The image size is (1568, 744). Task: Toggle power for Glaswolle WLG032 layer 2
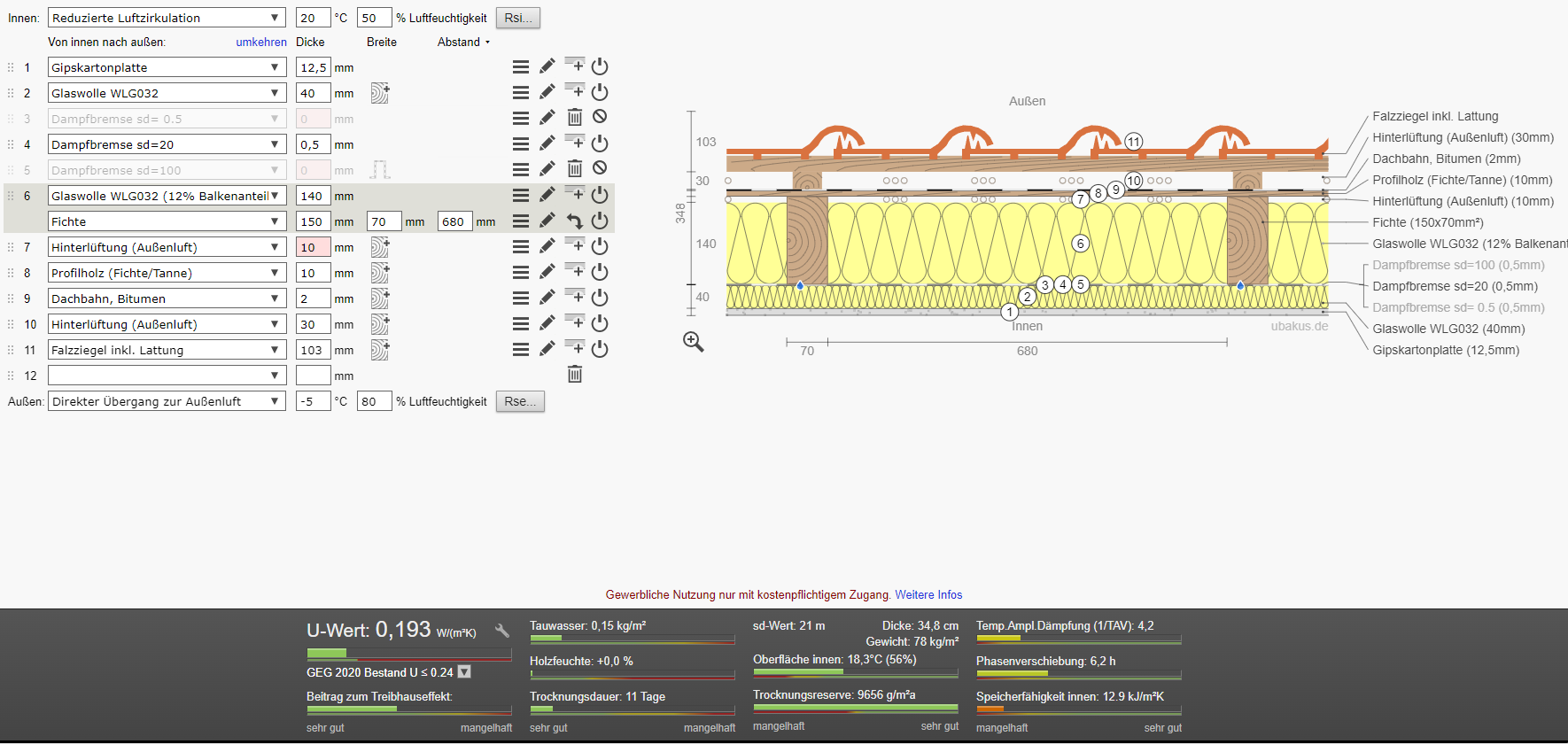[x=600, y=92]
